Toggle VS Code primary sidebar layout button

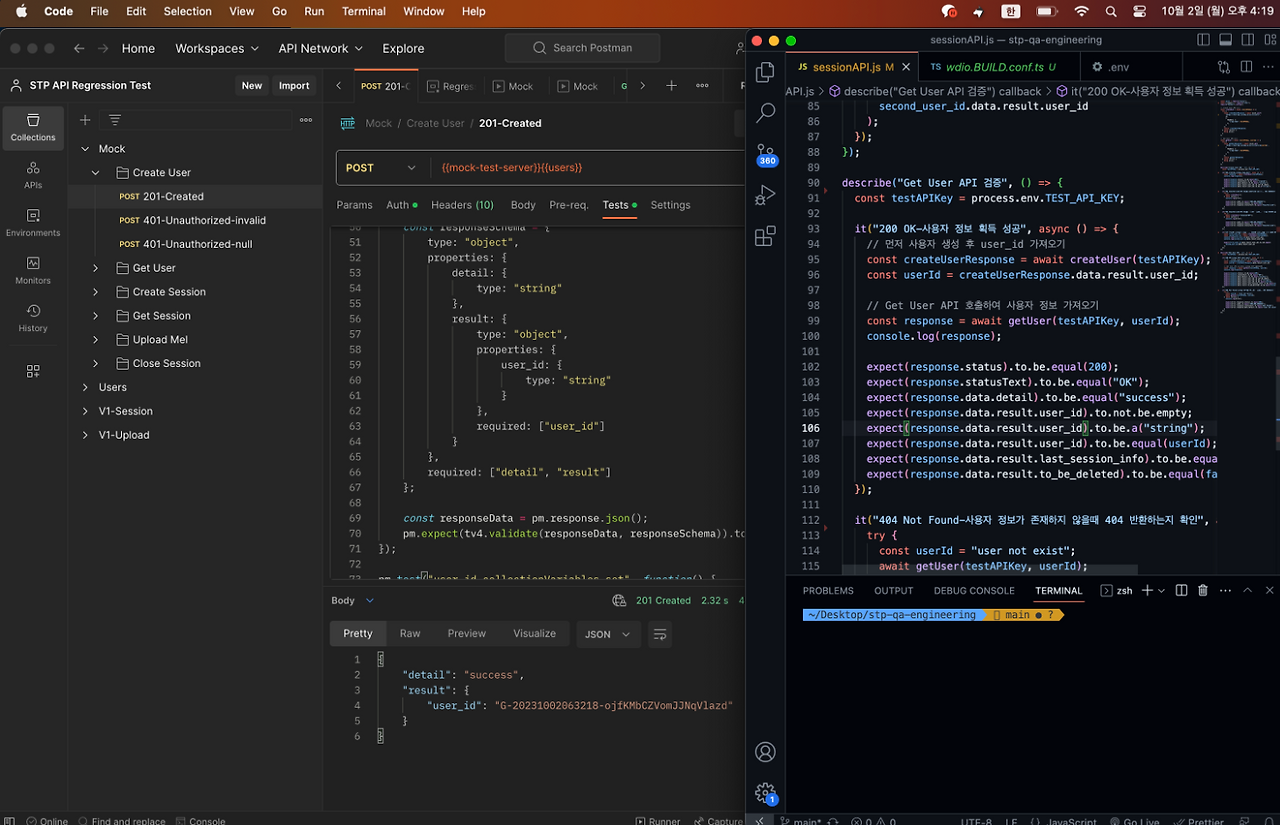point(1203,40)
